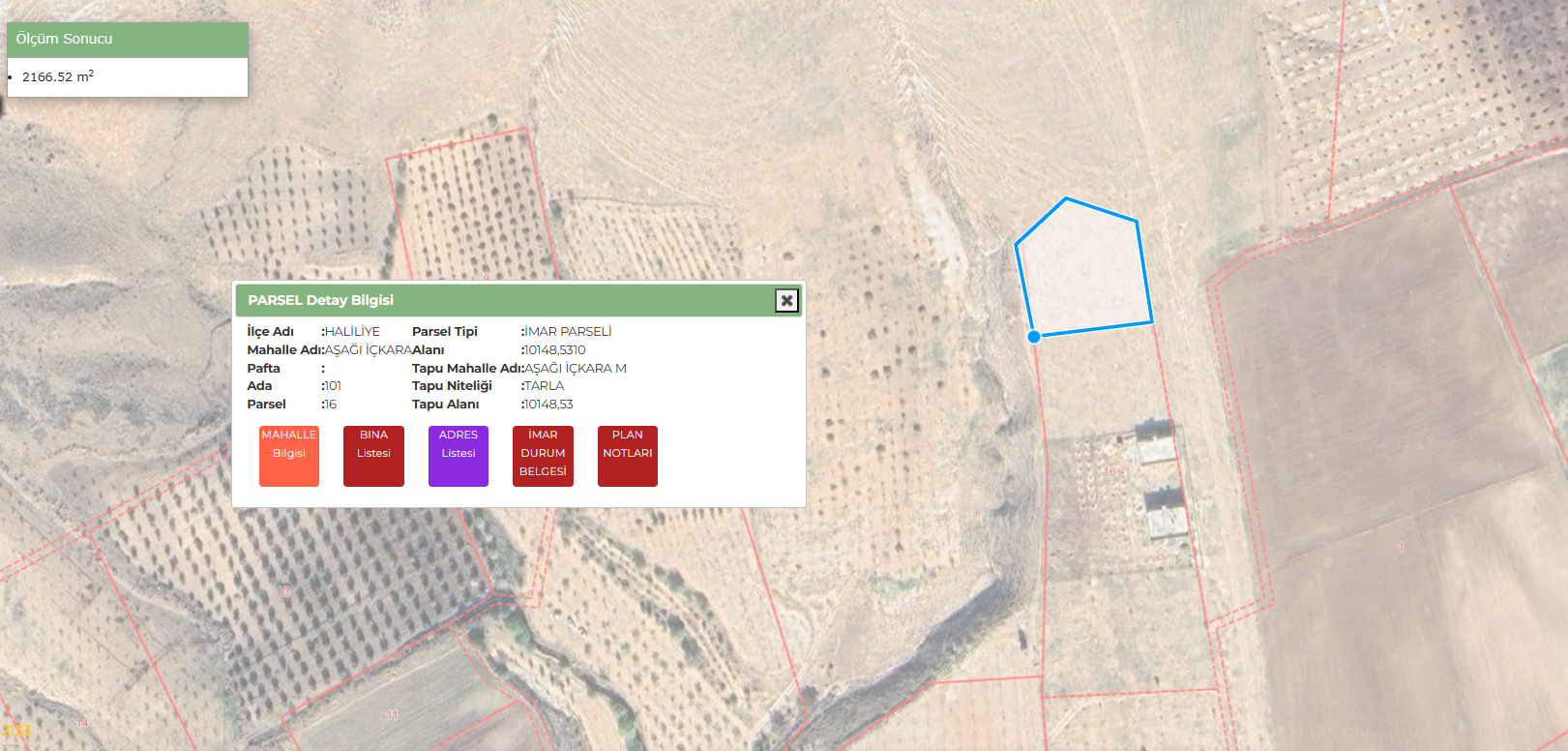Viewport: 1568px width, 751px height.
Task: Click the İMAR PARSELİ parcel type value
Action: pyautogui.click(x=568, y=332)
